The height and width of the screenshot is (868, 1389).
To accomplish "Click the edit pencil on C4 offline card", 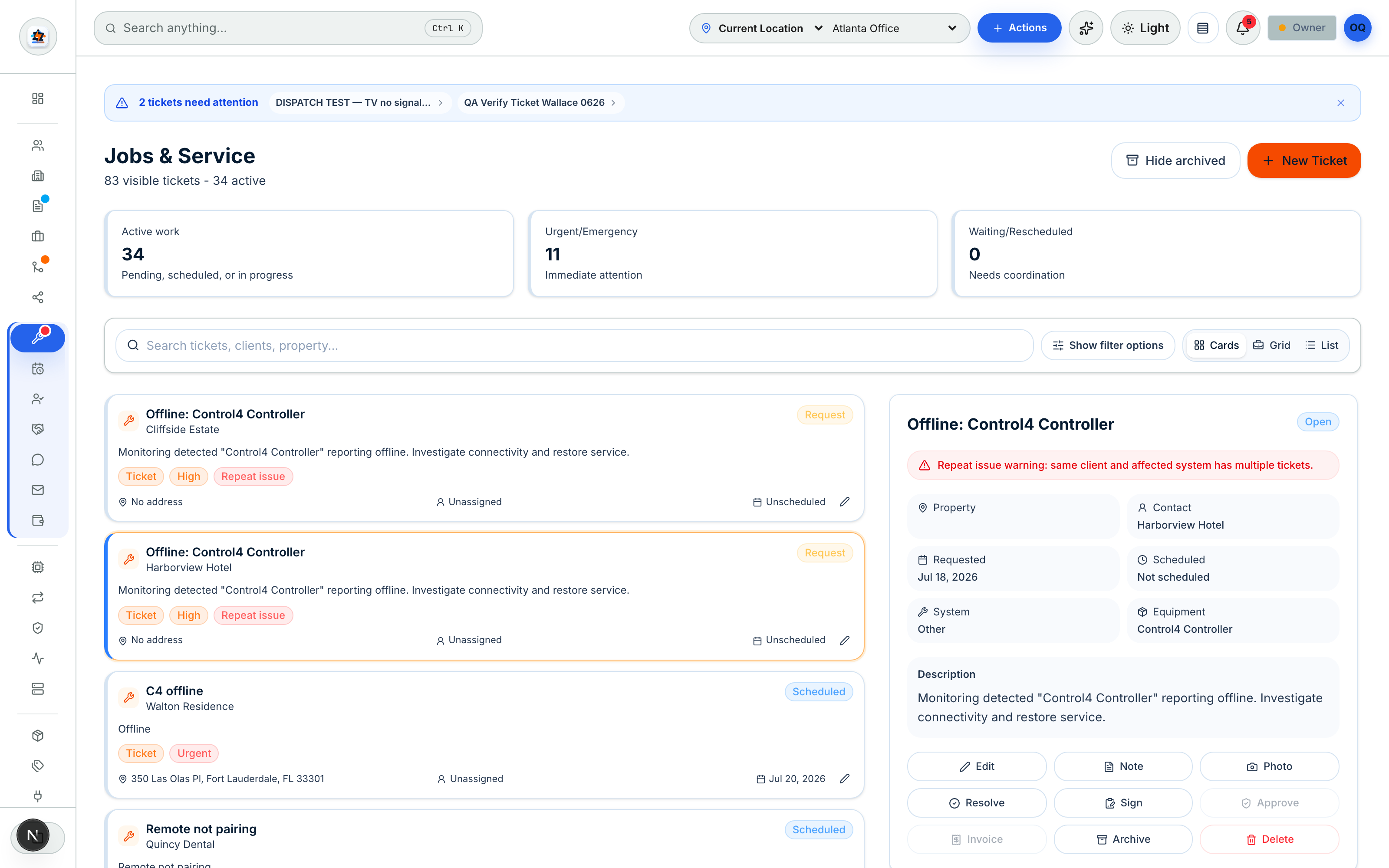I will (844, 779).
